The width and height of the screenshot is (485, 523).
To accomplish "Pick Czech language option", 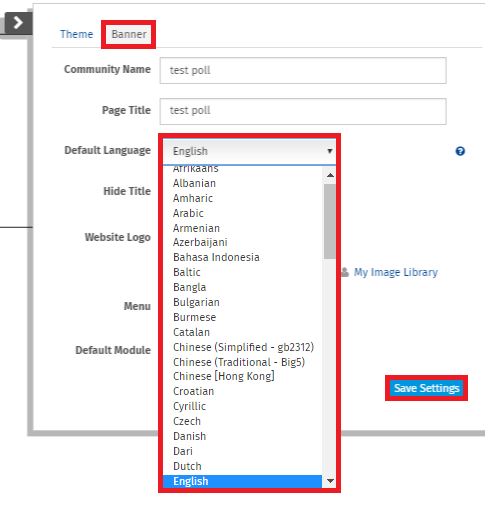I will point(242,421).
